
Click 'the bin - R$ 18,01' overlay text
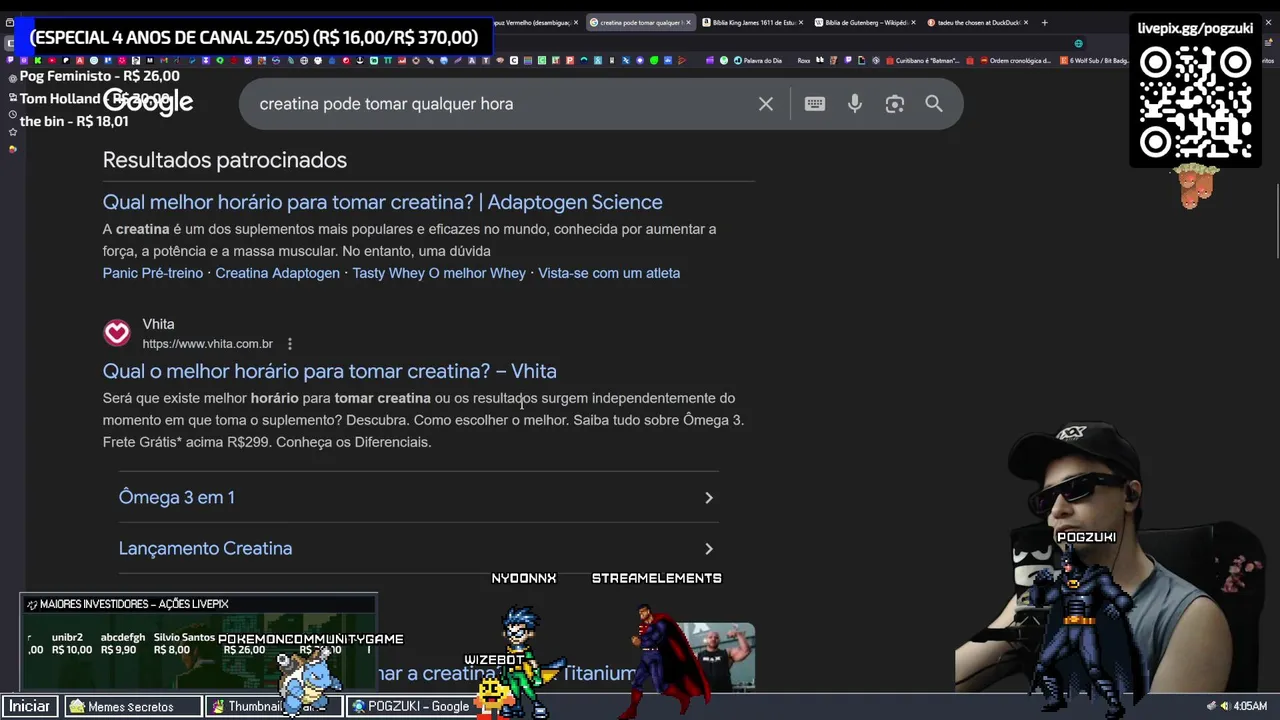[x=74, y=121]
